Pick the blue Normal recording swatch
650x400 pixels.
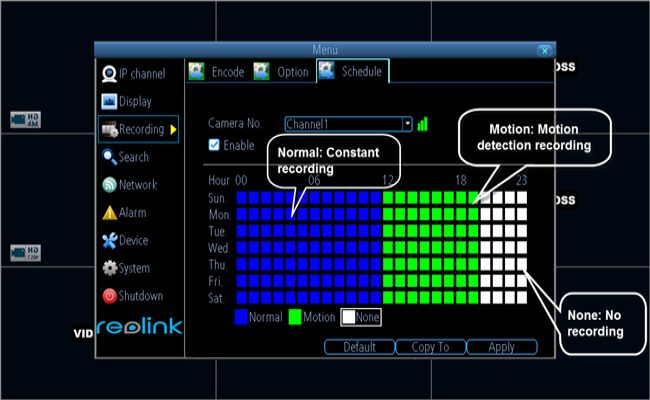(x=242, y=317)
